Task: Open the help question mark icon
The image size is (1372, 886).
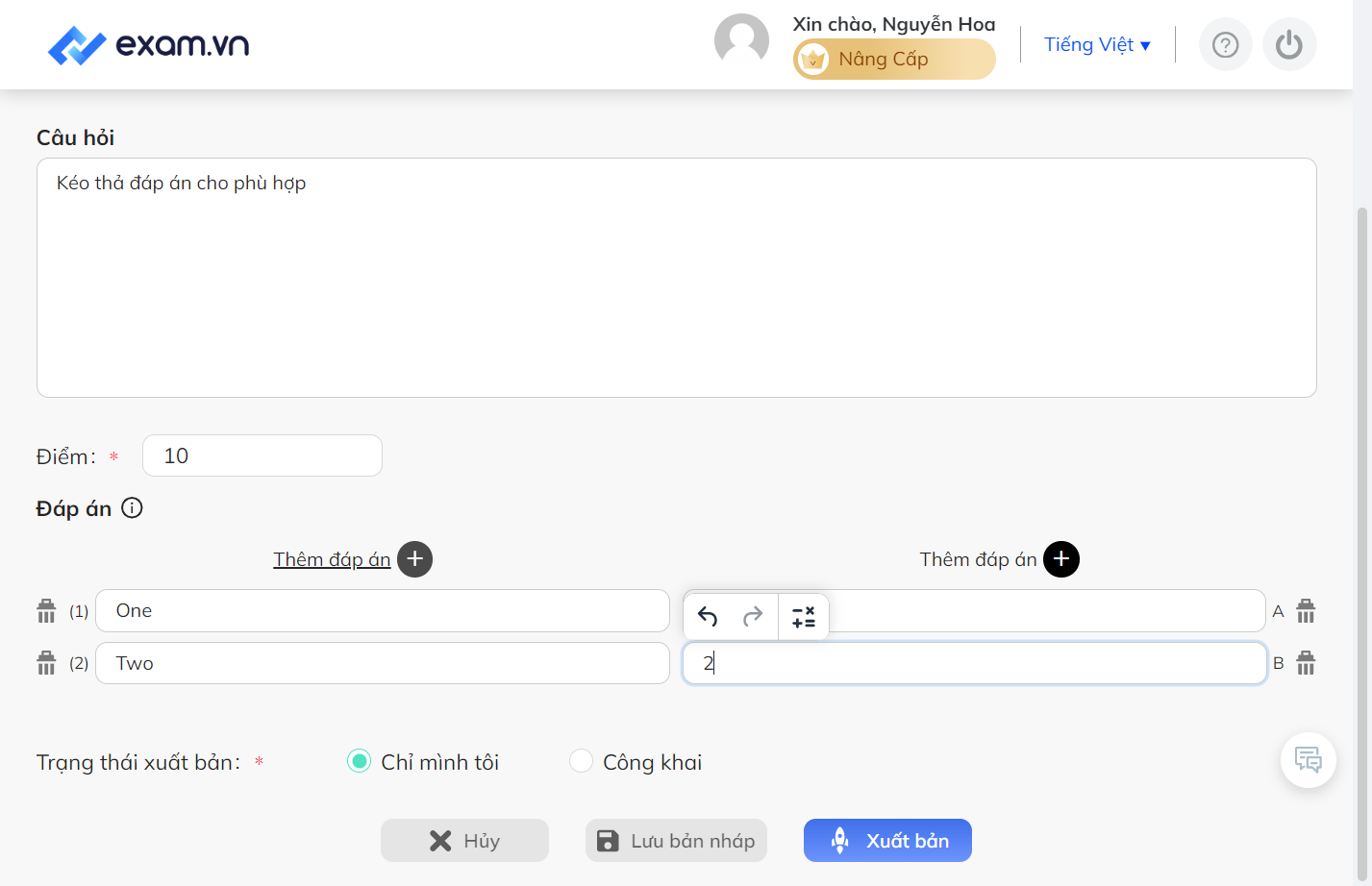Action: click(1225, 44)
